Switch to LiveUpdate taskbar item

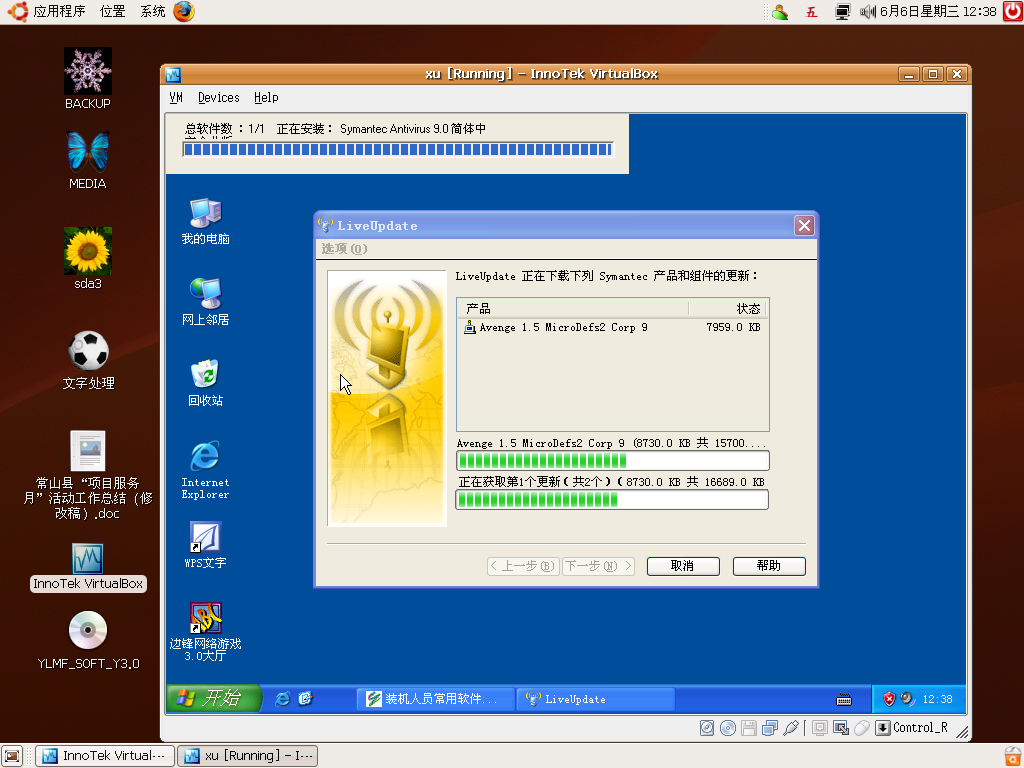point(596,699)
